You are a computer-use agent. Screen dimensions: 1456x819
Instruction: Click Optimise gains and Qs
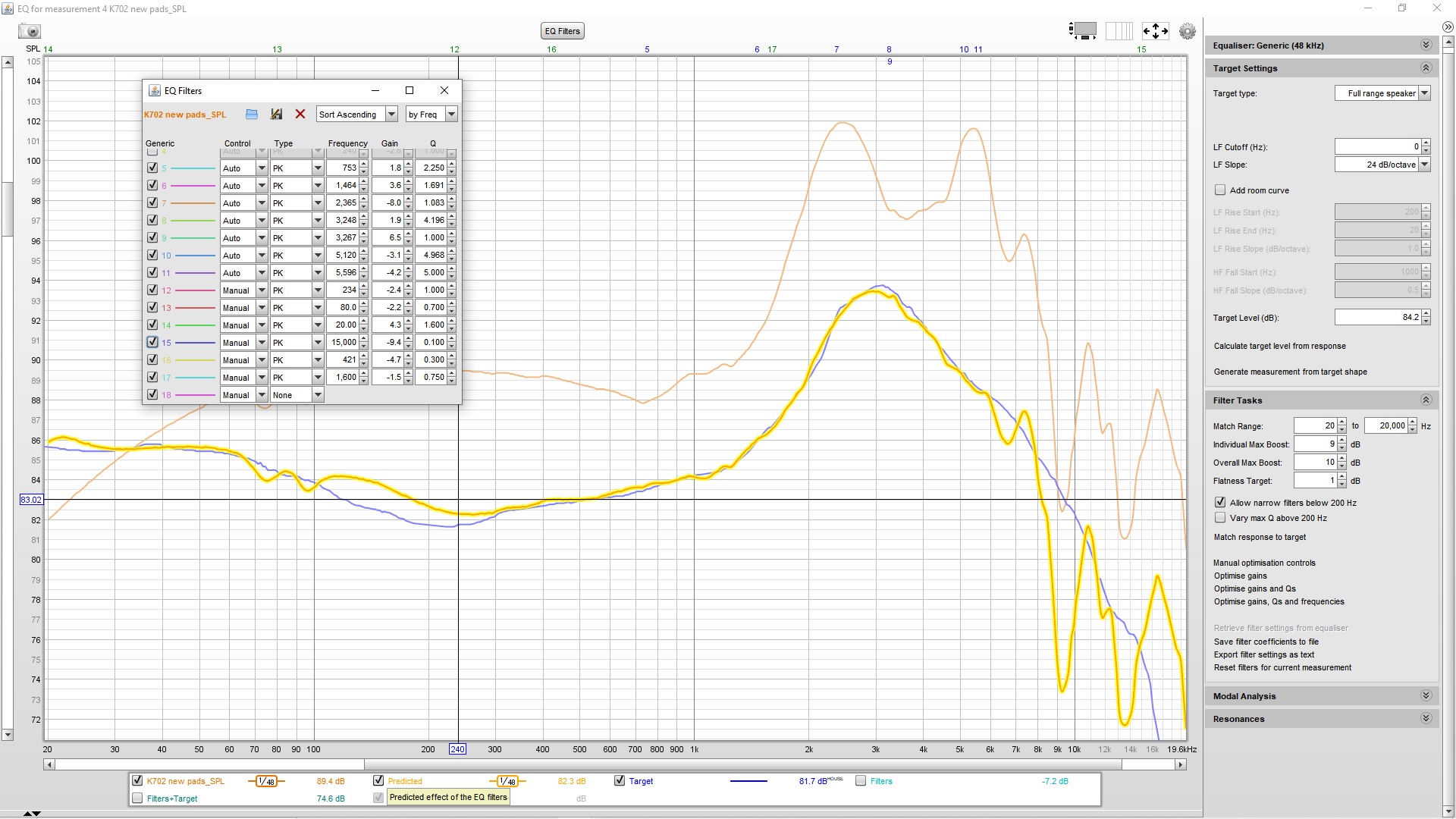coord(1255,588)
